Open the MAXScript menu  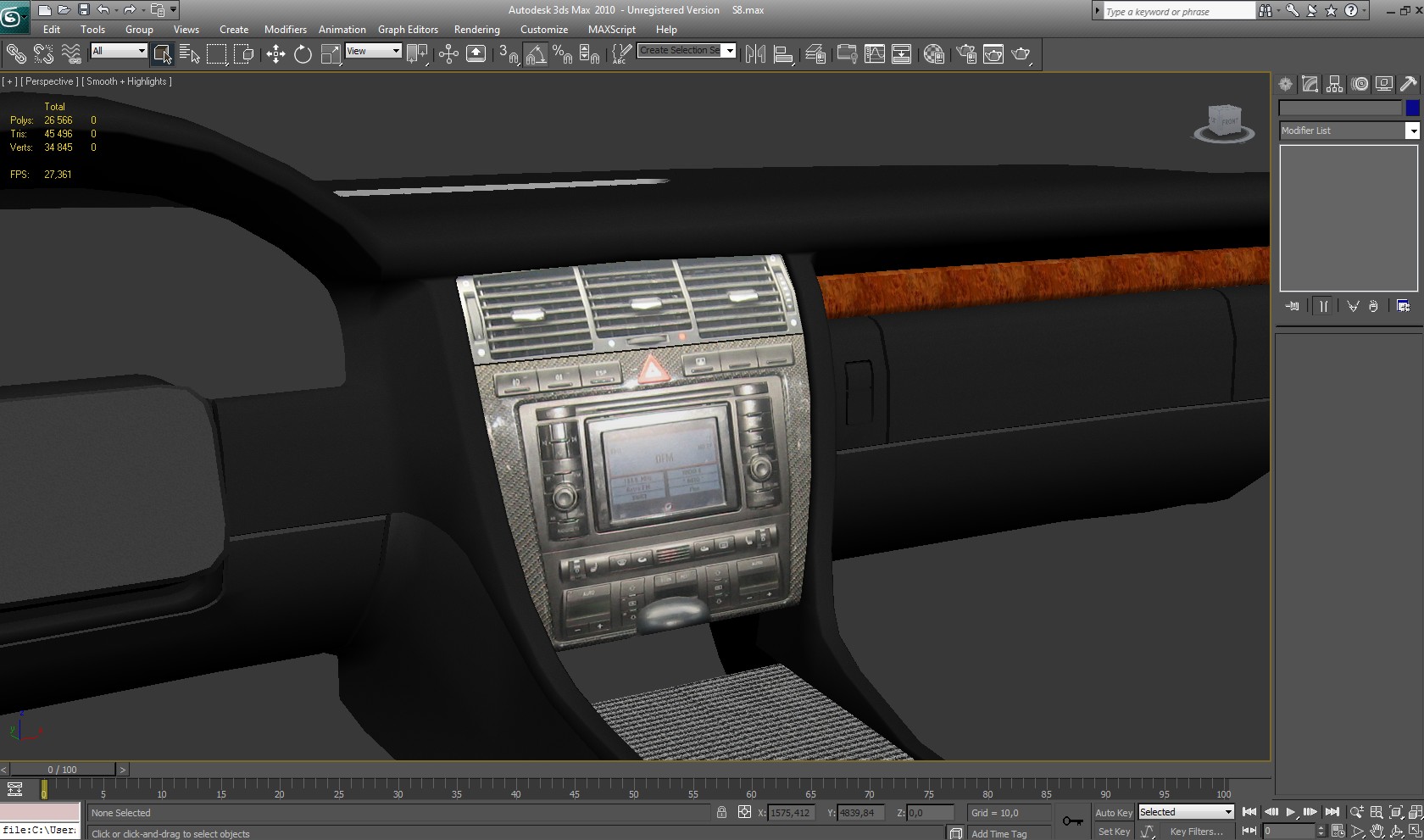tap(611, 30)
